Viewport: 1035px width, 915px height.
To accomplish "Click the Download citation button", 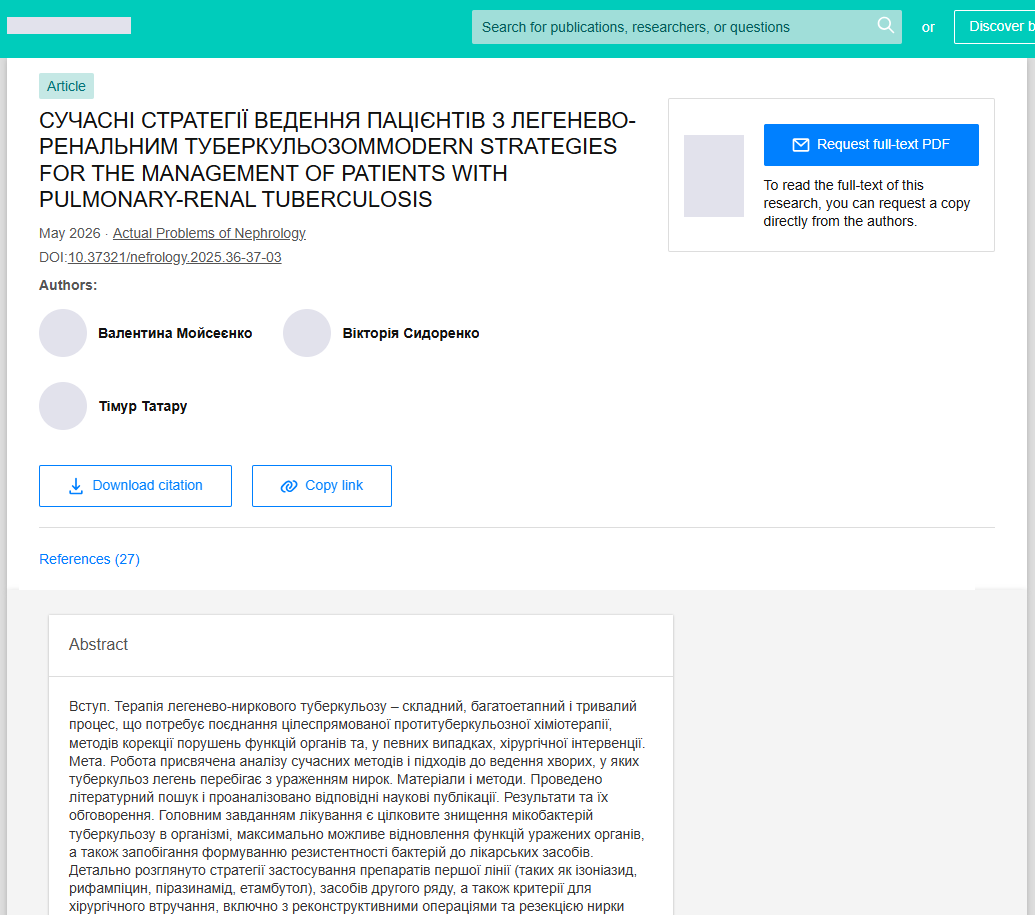I will click(135, 486).
